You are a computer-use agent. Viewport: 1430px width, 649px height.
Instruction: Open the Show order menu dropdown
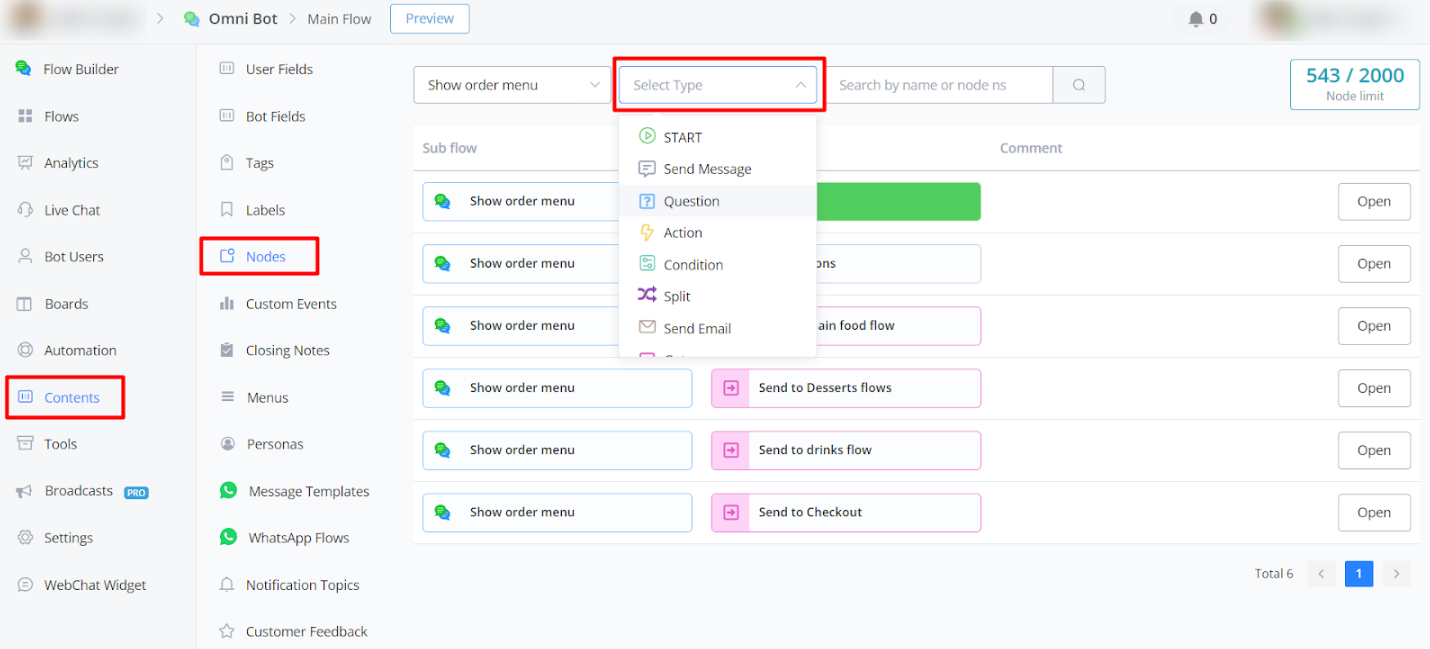click(x=510, y=85)
